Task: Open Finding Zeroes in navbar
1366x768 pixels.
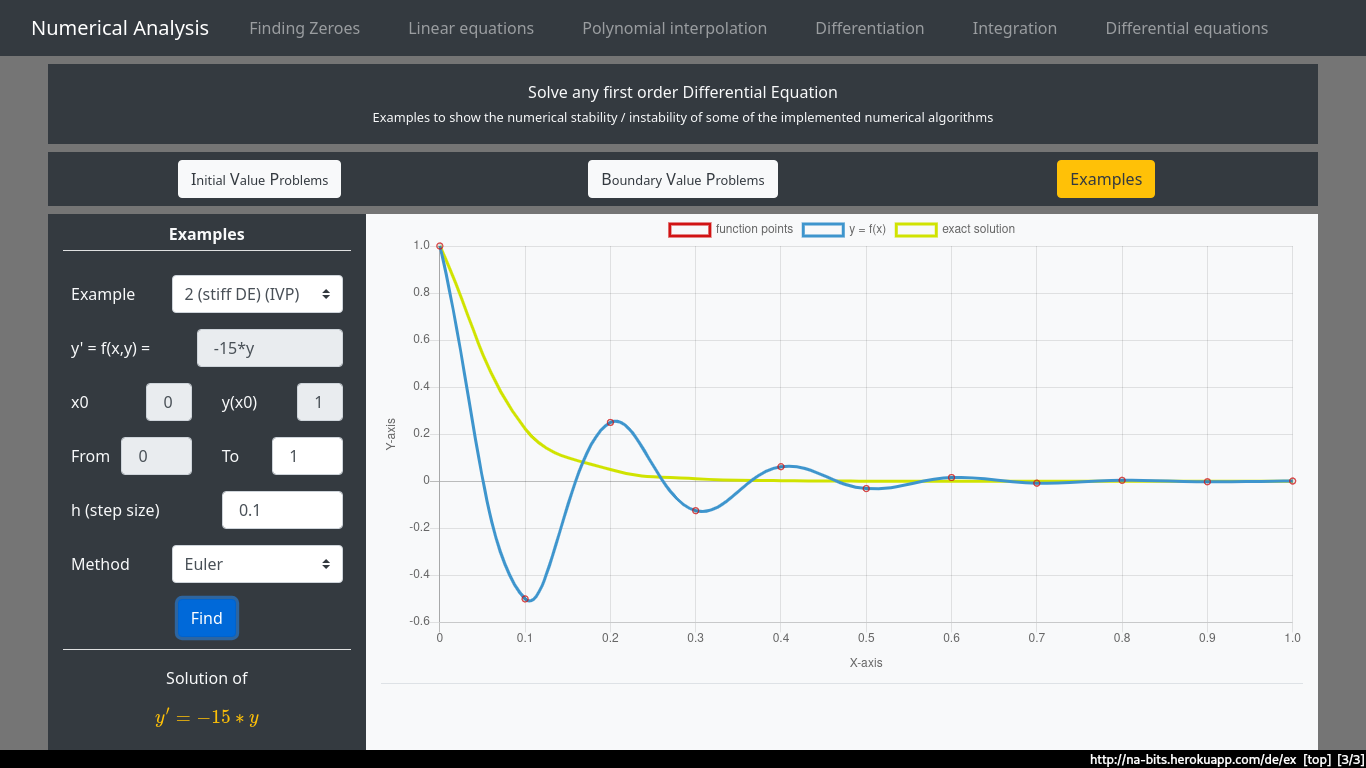Action: [304, 28]
